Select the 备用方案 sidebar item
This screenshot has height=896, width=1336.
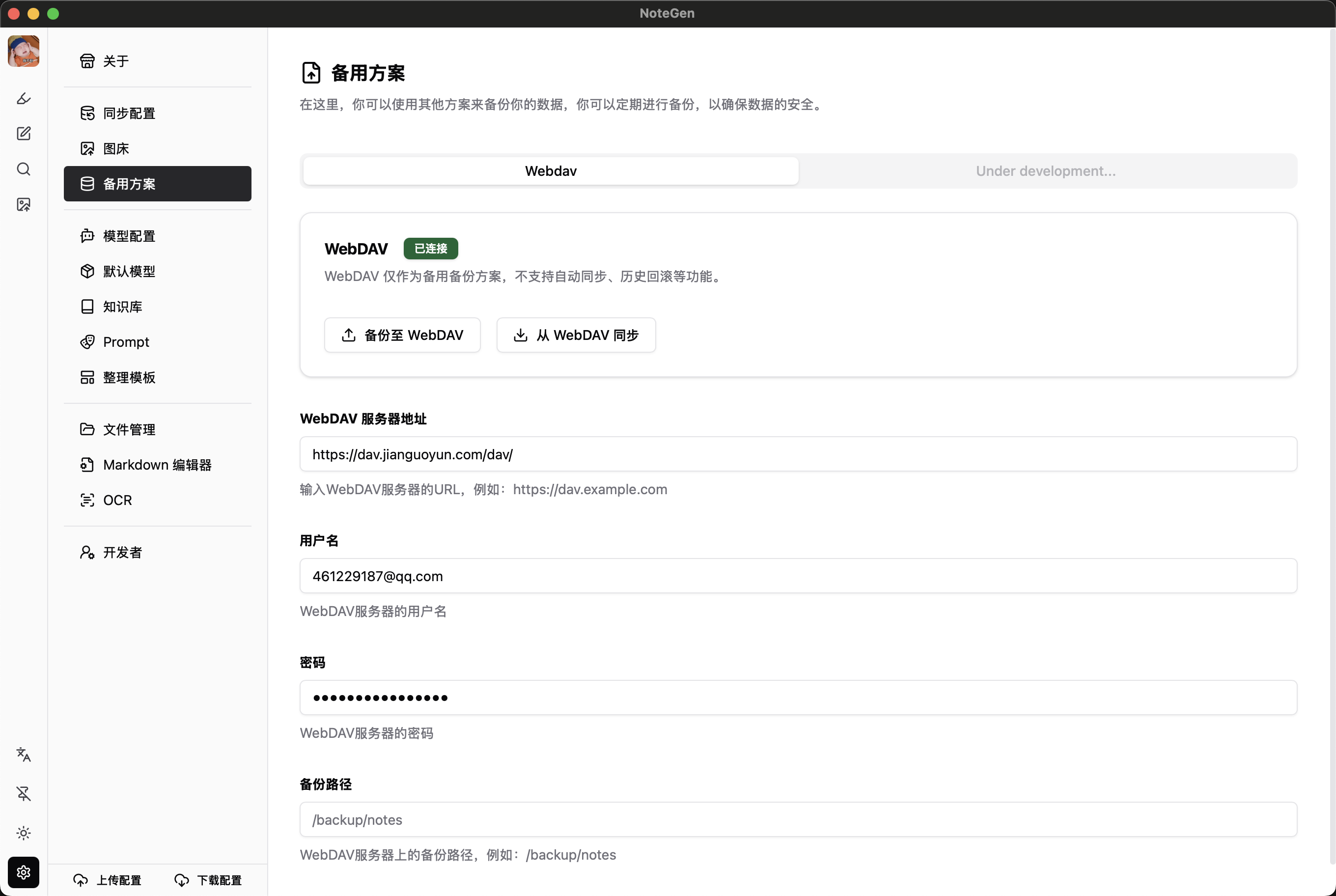pyautogui.click(x=157, y=184)
